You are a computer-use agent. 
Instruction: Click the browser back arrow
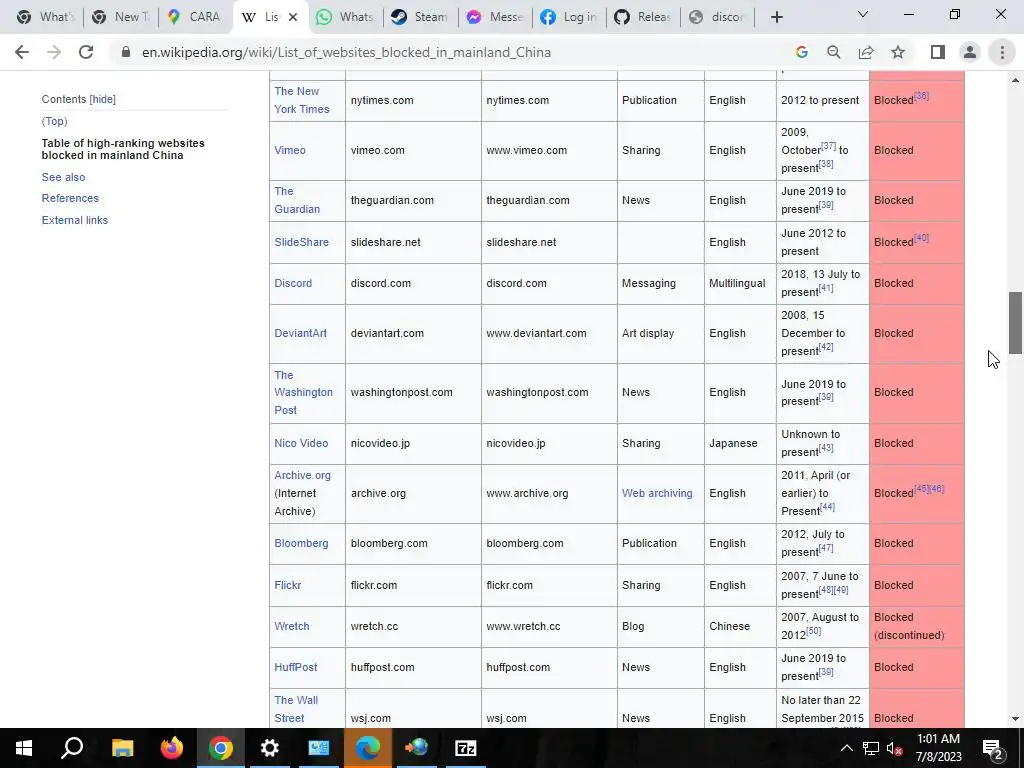click(22, 52)
